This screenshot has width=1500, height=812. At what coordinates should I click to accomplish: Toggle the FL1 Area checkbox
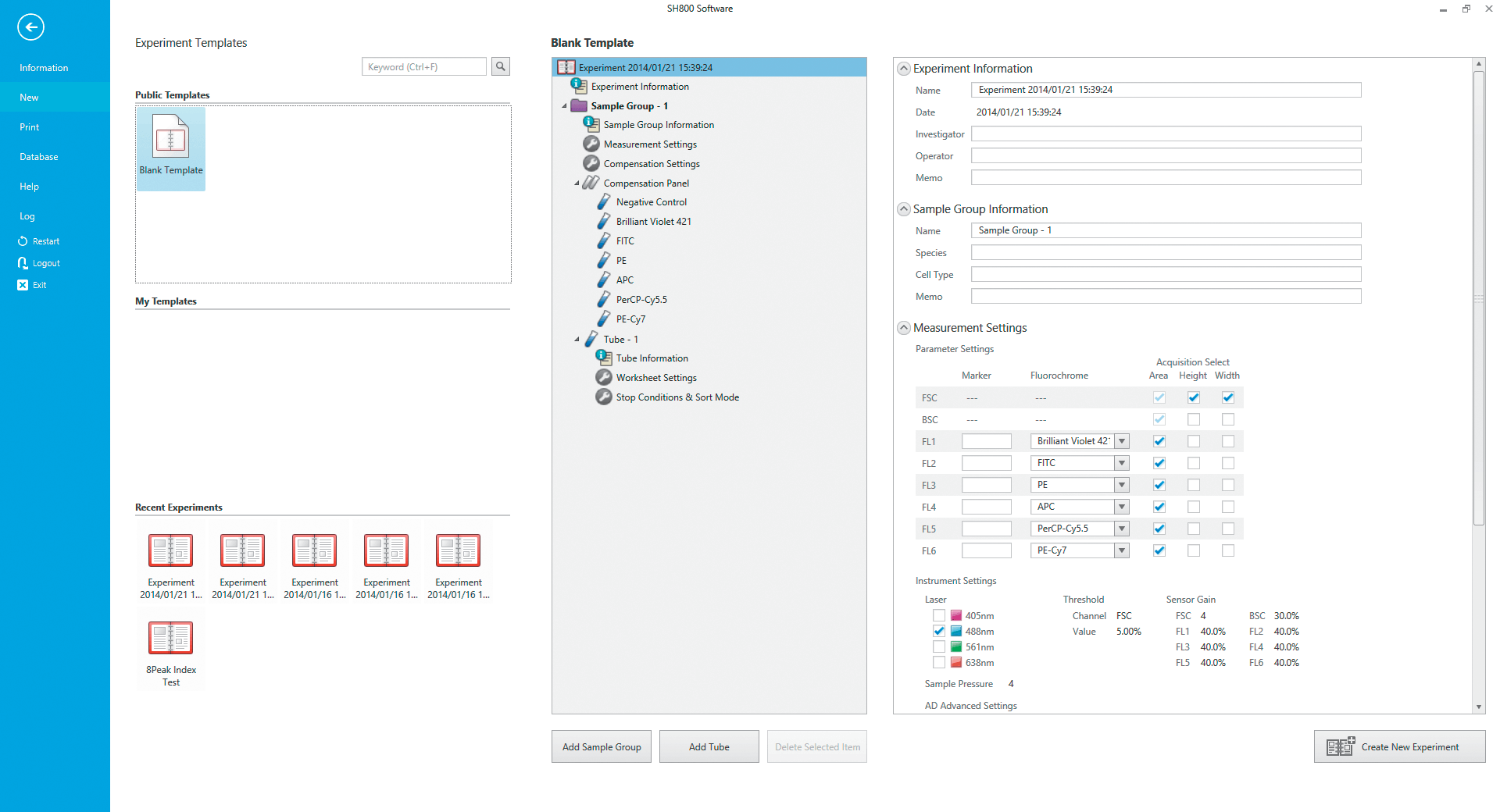1159,441
